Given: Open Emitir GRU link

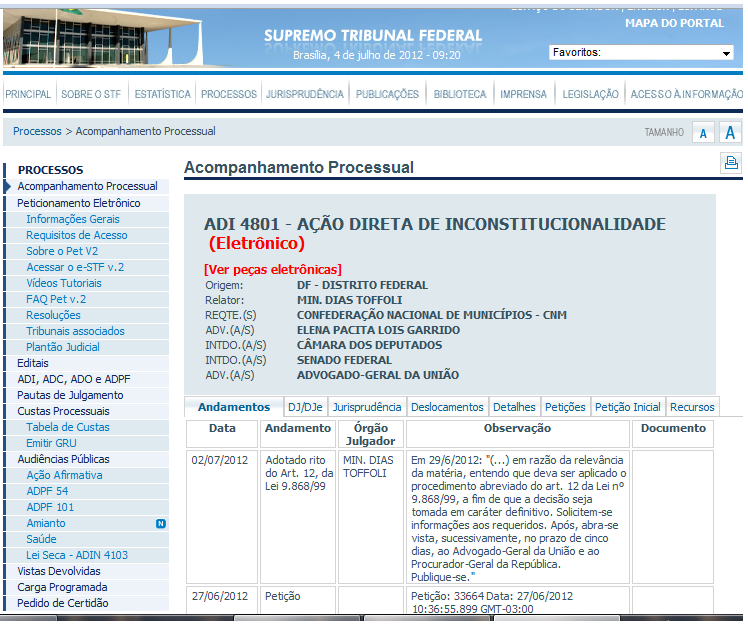Looking at the screenshot, I should point(52,443).
